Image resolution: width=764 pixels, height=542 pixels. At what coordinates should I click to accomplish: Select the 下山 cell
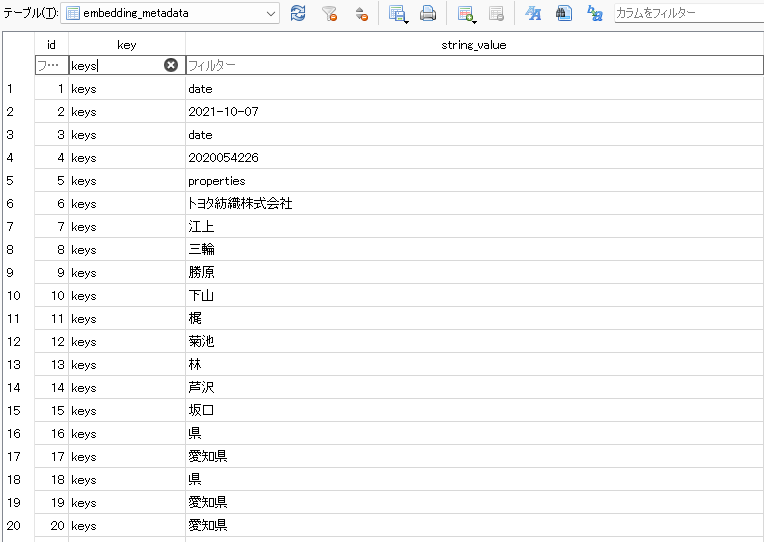pos(474,295)
